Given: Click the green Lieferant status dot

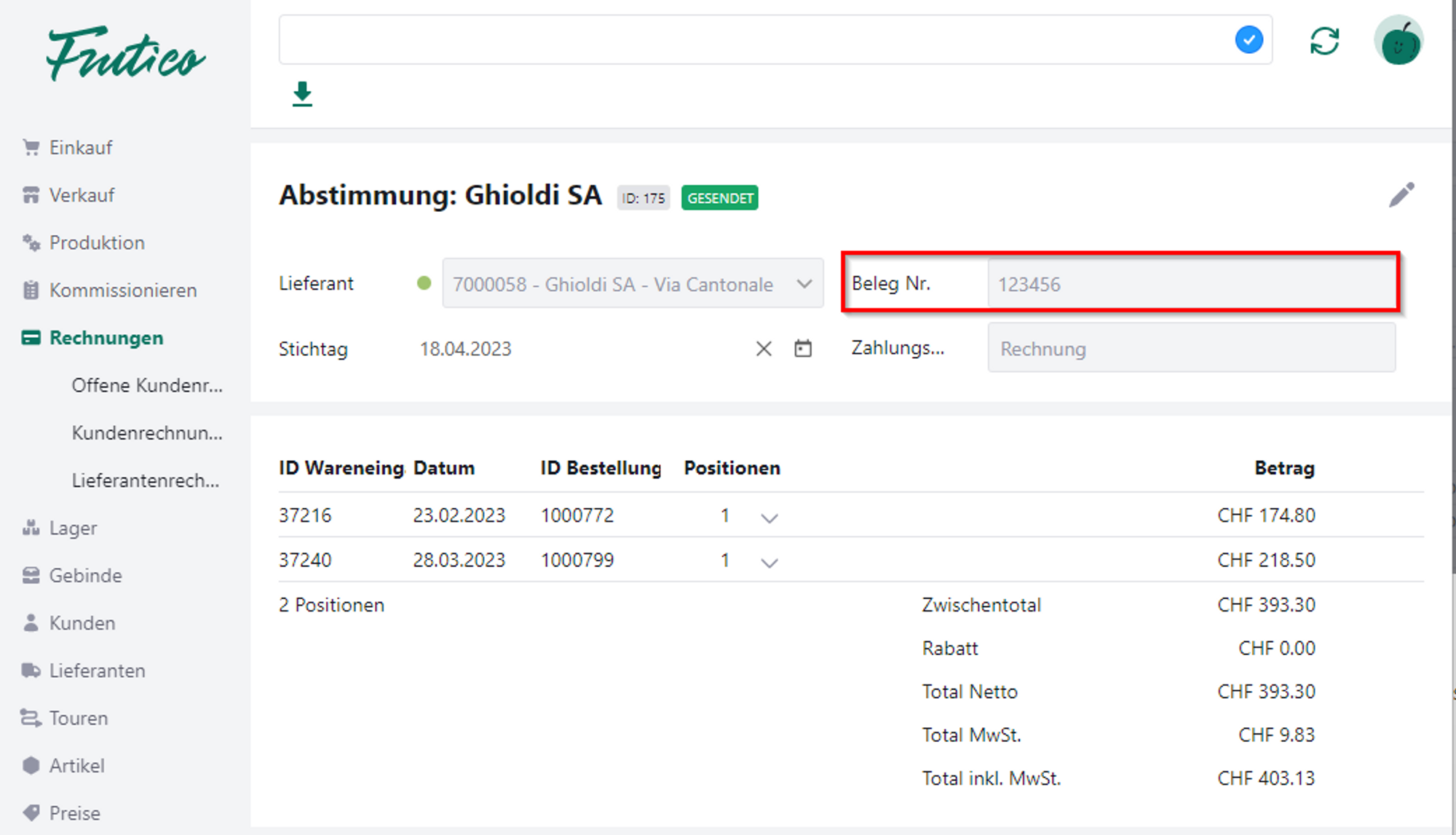Looking at the screenshot, I should click(424, 283).
